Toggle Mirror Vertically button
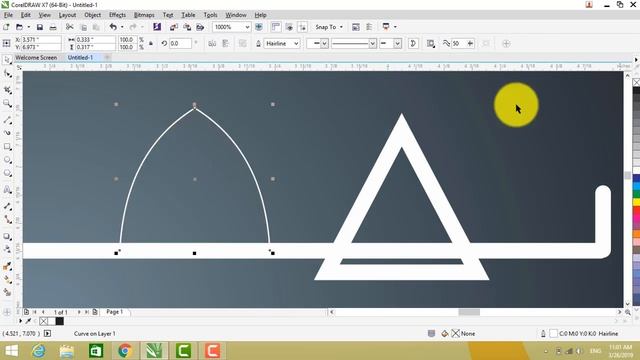The height and width of the screenshot is (360, 640). pyautogui.click(x=225, y=43)
